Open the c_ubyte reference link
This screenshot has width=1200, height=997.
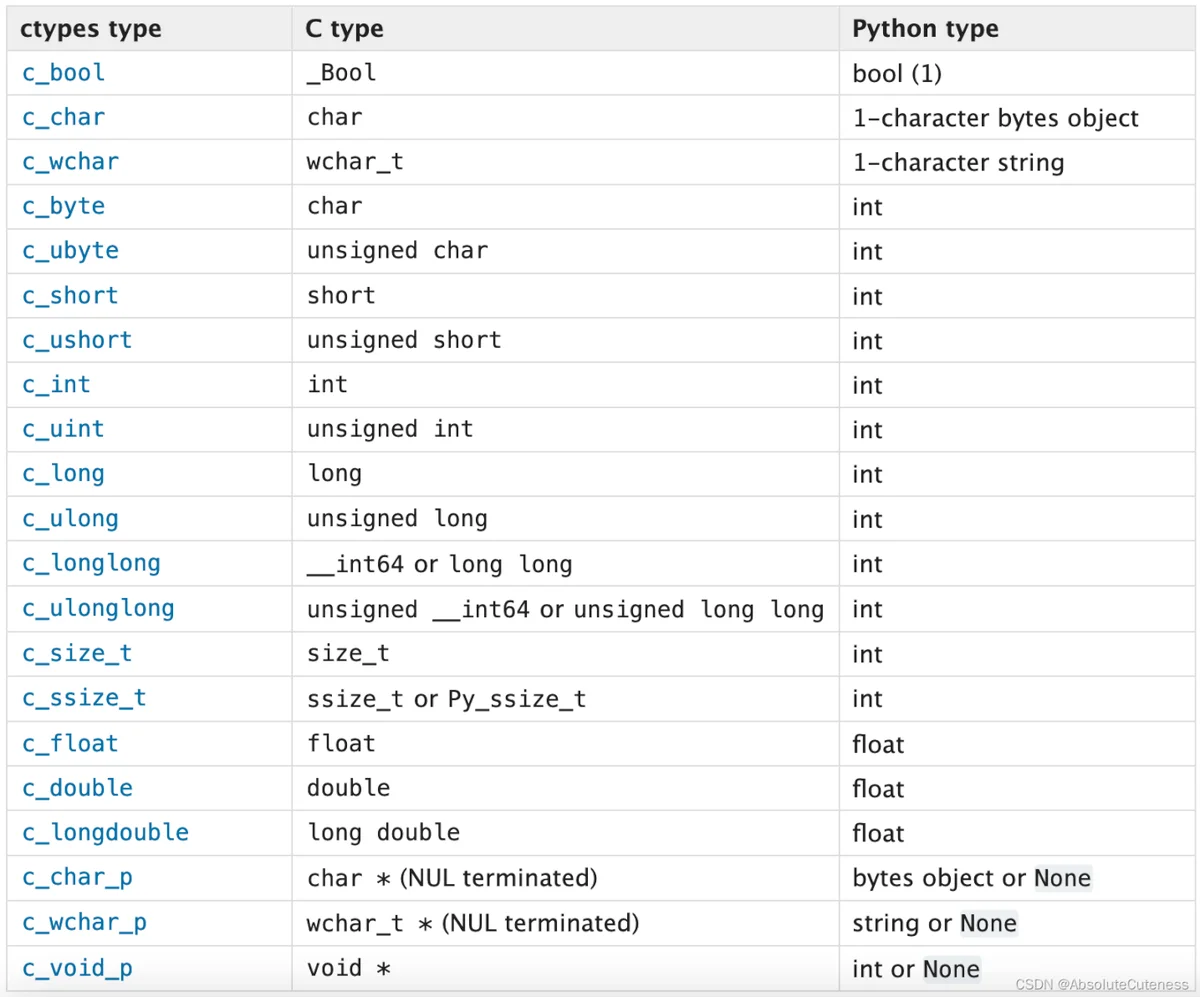click(70, 251)
